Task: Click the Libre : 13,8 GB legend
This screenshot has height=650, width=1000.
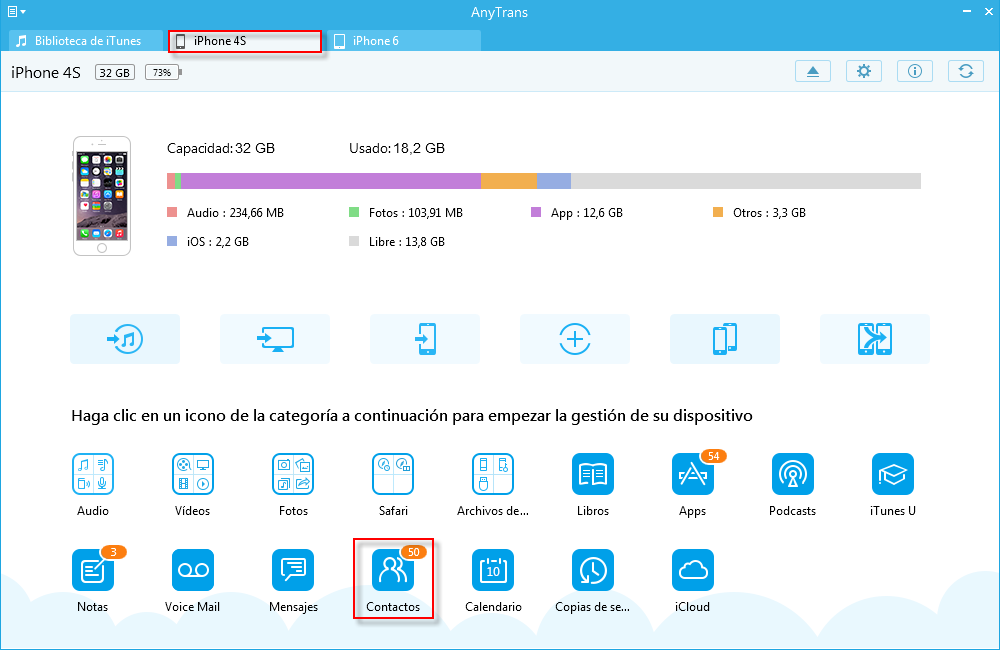Action: tap(397, 242)
